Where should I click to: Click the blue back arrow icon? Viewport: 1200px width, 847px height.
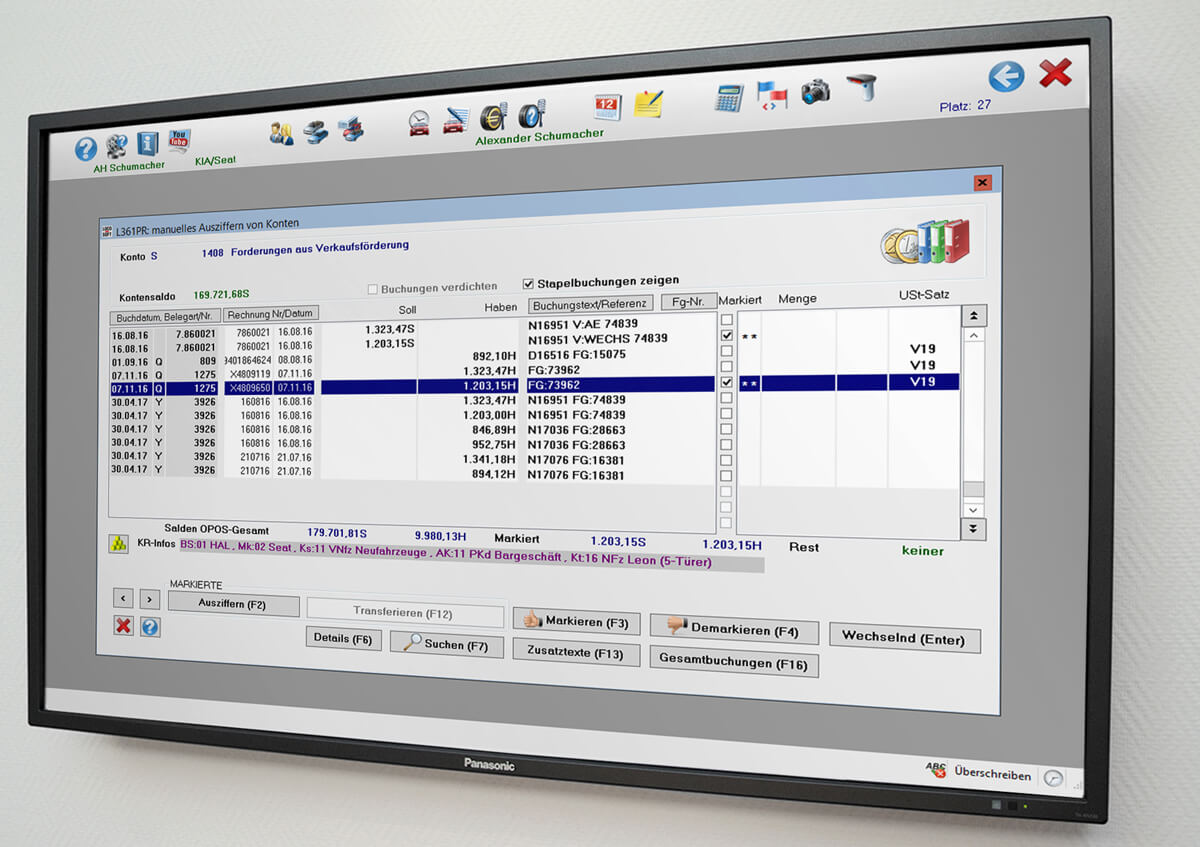click(x=1006, y=77)
